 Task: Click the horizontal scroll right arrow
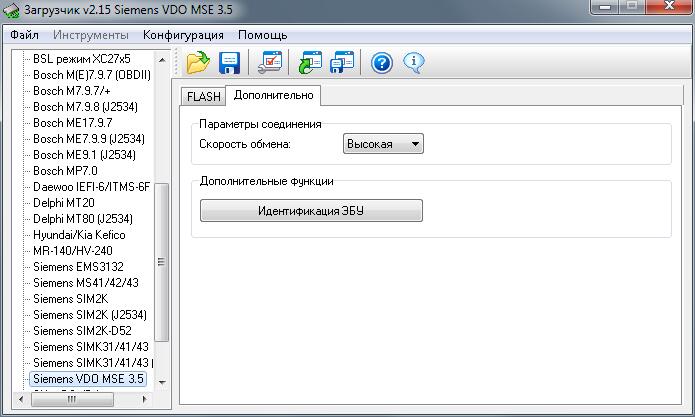(144, 399)
